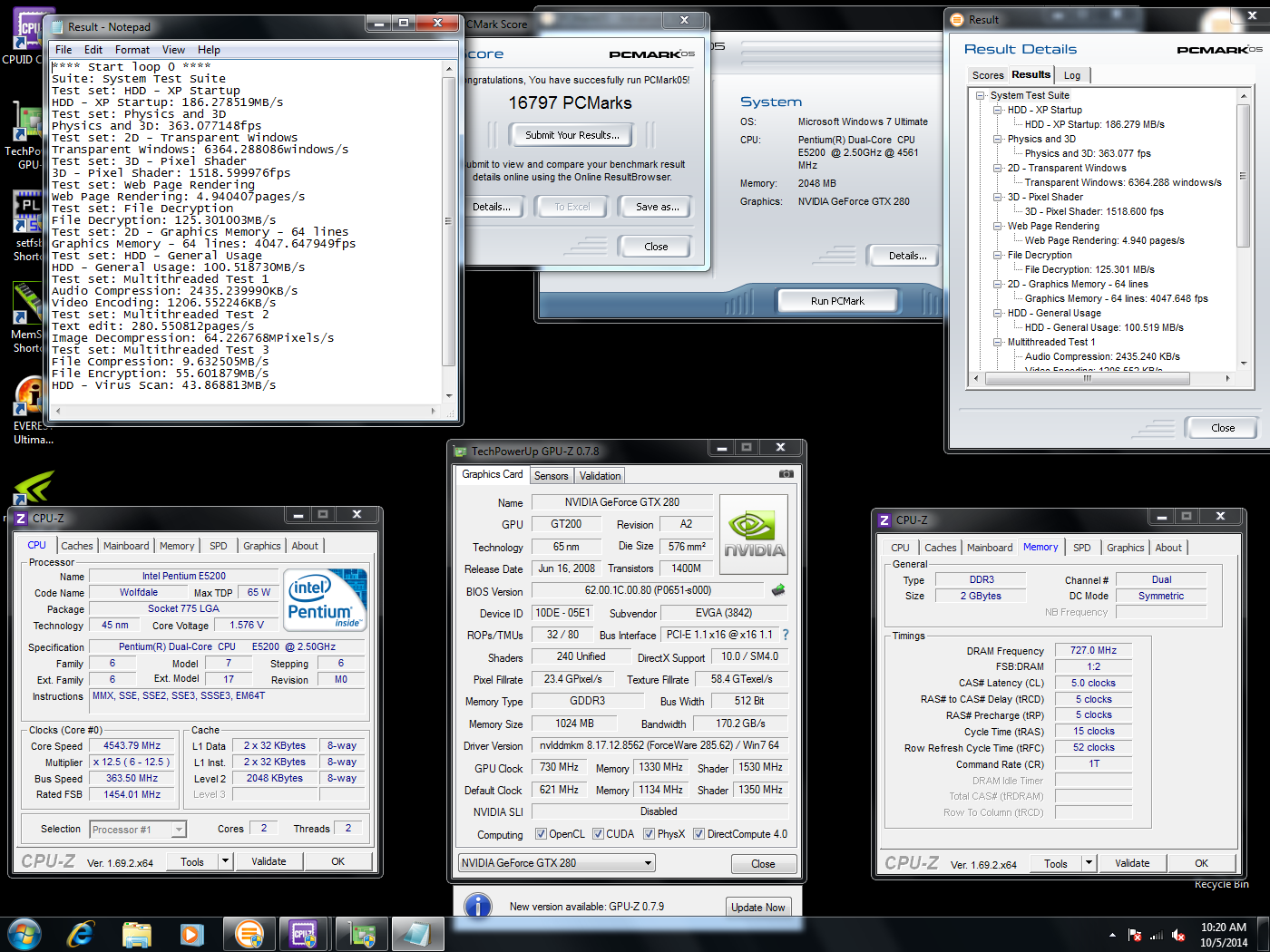Click Validate in left CPU-Z window

[x=269, y=861]
